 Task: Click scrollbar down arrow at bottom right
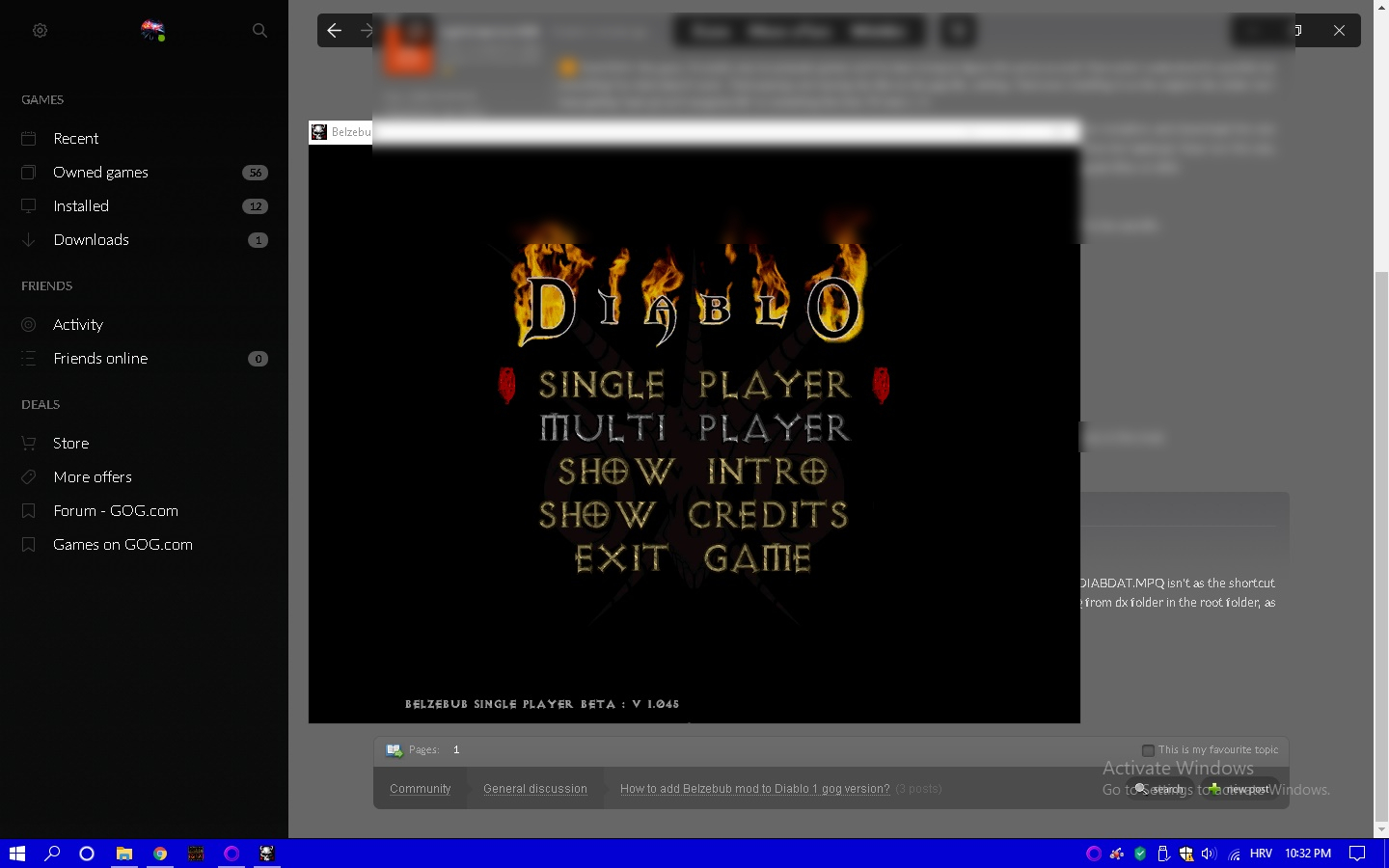tap(1381, 829)
